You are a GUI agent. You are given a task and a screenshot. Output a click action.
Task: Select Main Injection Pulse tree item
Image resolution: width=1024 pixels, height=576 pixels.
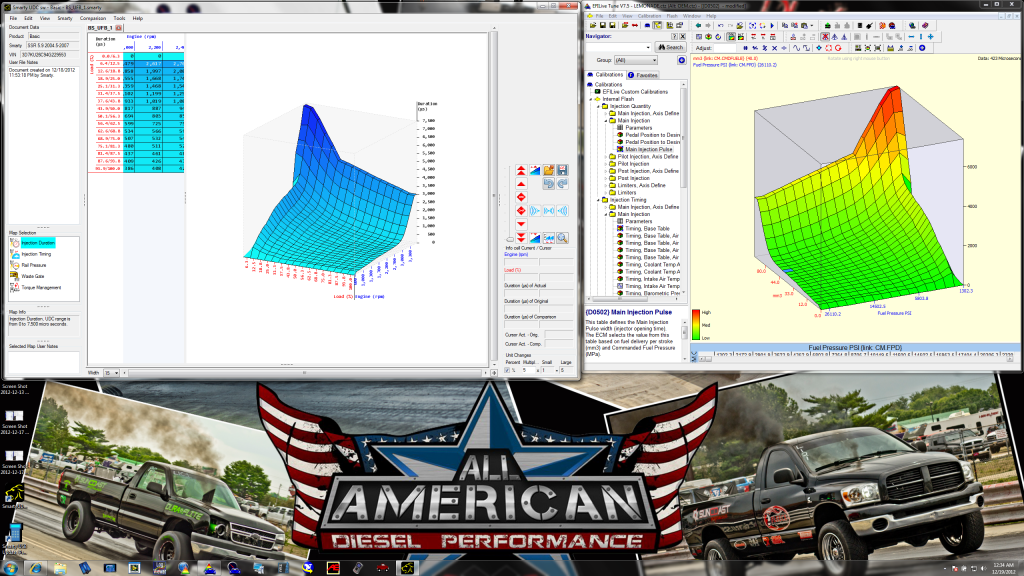coord(648,150)
